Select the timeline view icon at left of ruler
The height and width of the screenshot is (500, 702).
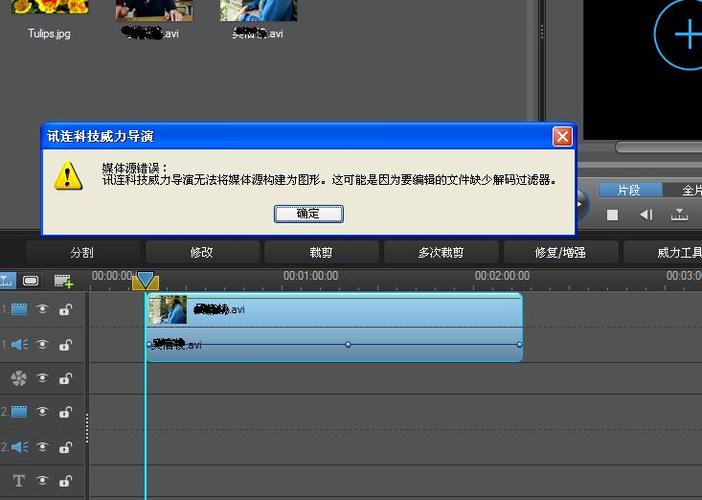pyautogui.click(x=7, y=281)
